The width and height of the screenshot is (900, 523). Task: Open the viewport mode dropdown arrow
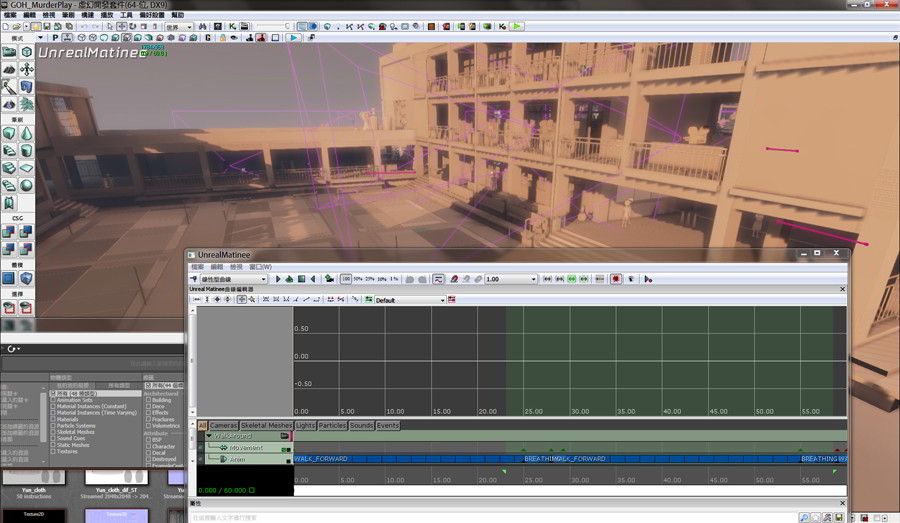click(40, 38)
